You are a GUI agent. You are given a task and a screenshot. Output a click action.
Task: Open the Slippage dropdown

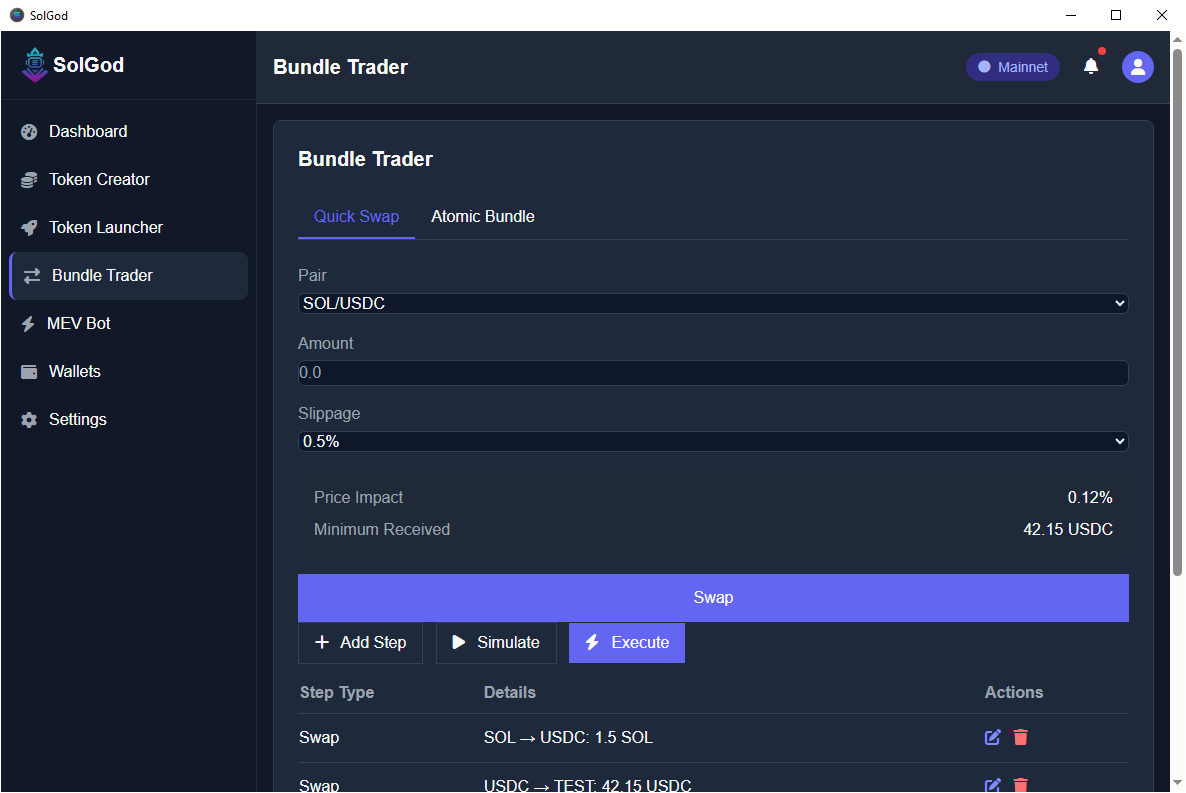[x=713, y=441]
